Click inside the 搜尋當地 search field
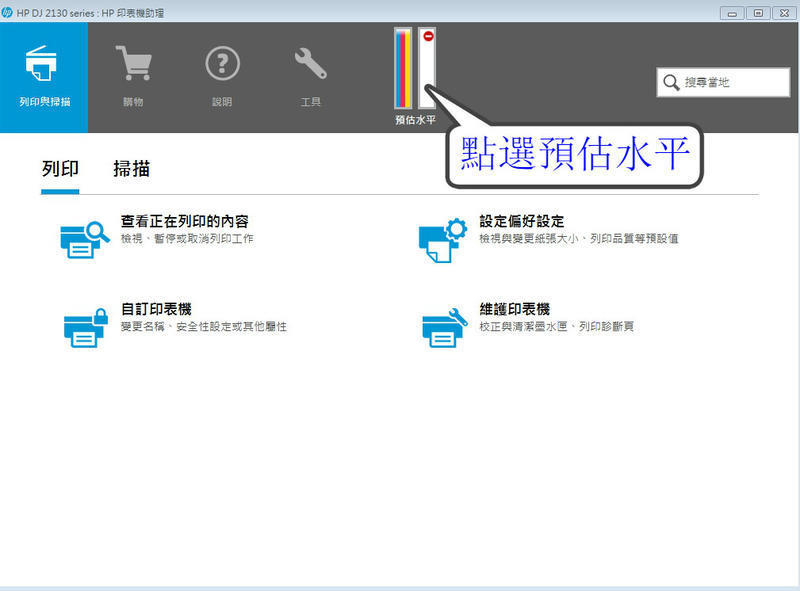Viewport: 800px width, 591px height. (730, 82)
